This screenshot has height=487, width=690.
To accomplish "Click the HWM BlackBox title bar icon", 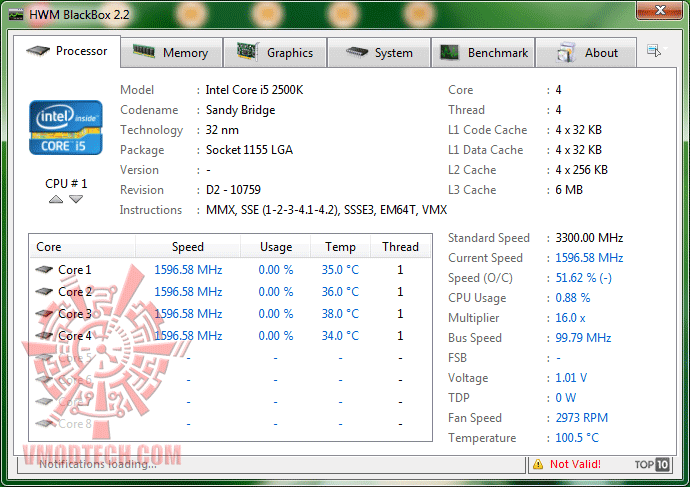I will [16, 15].
